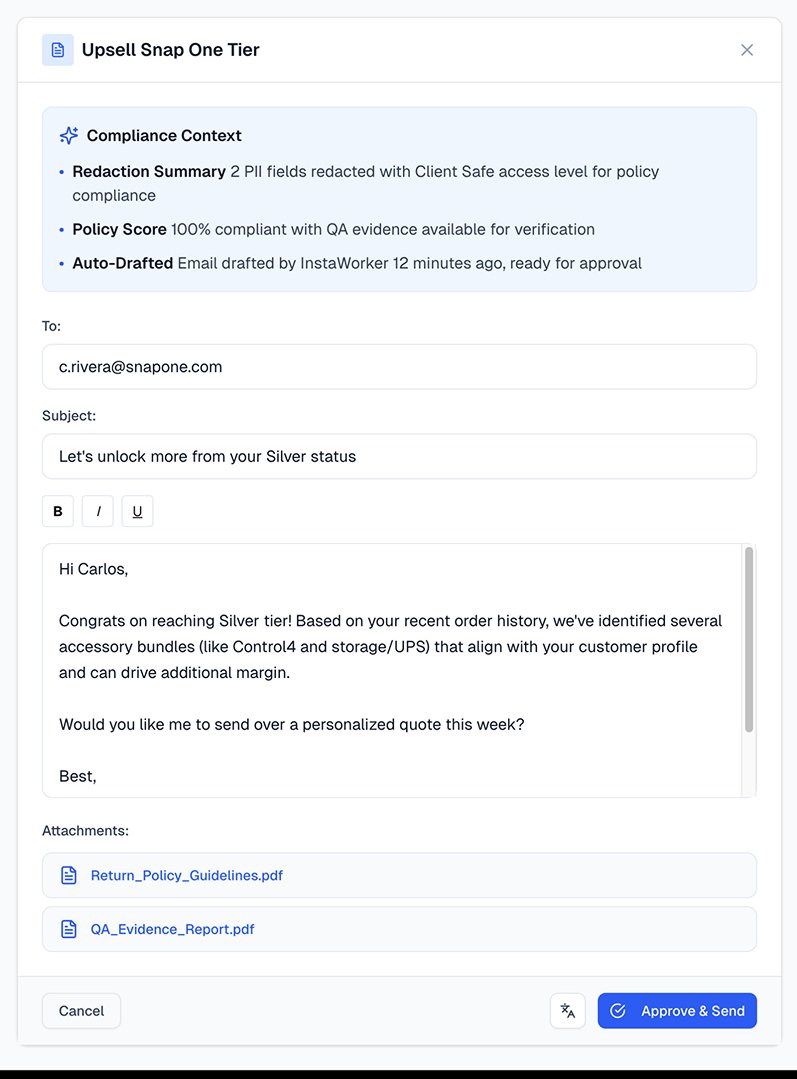Toggle bold formatting
The image size is (797, 1079).
pos(58,512)
